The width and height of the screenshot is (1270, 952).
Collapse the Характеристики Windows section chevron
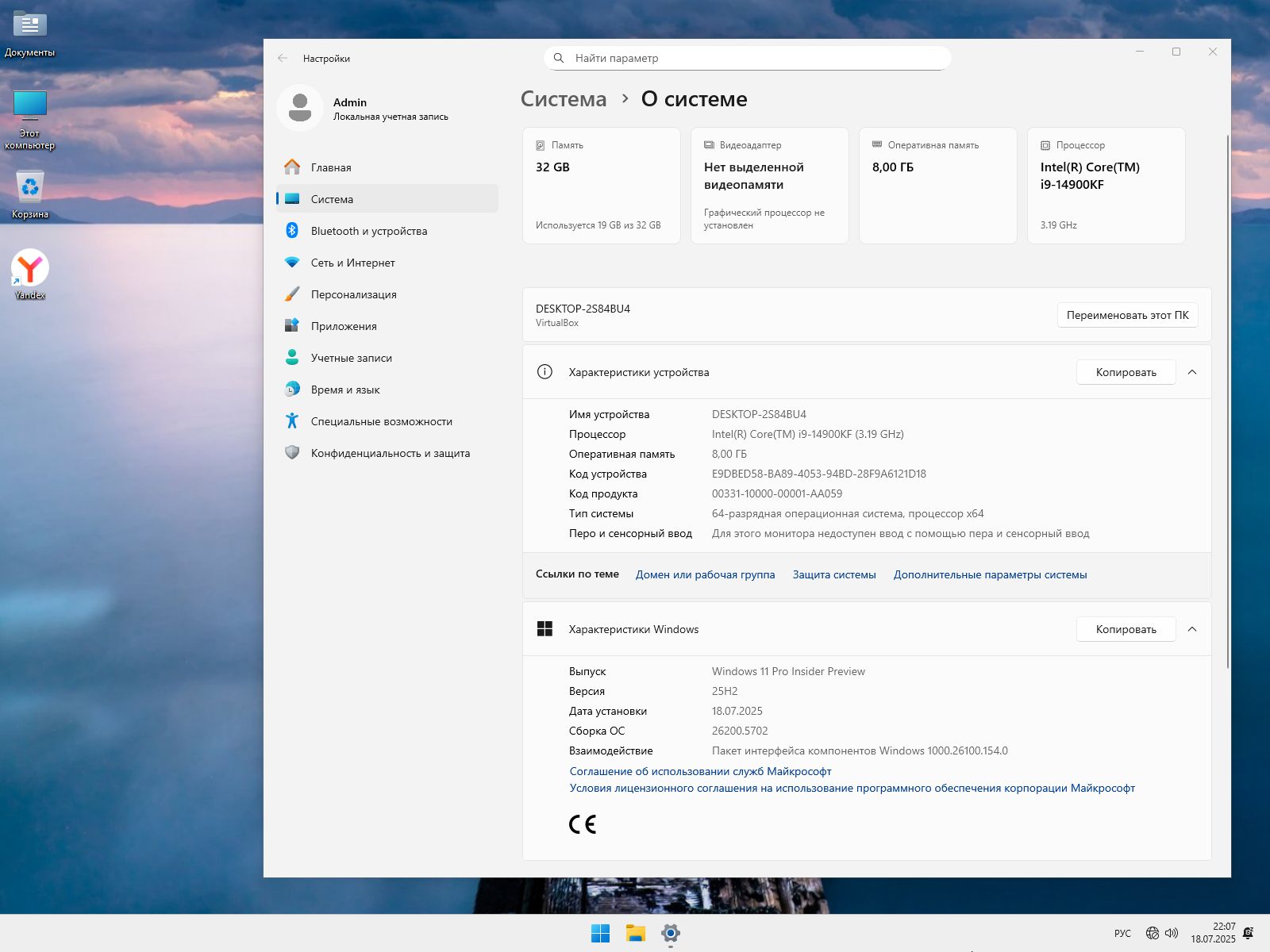[1192, 628]
